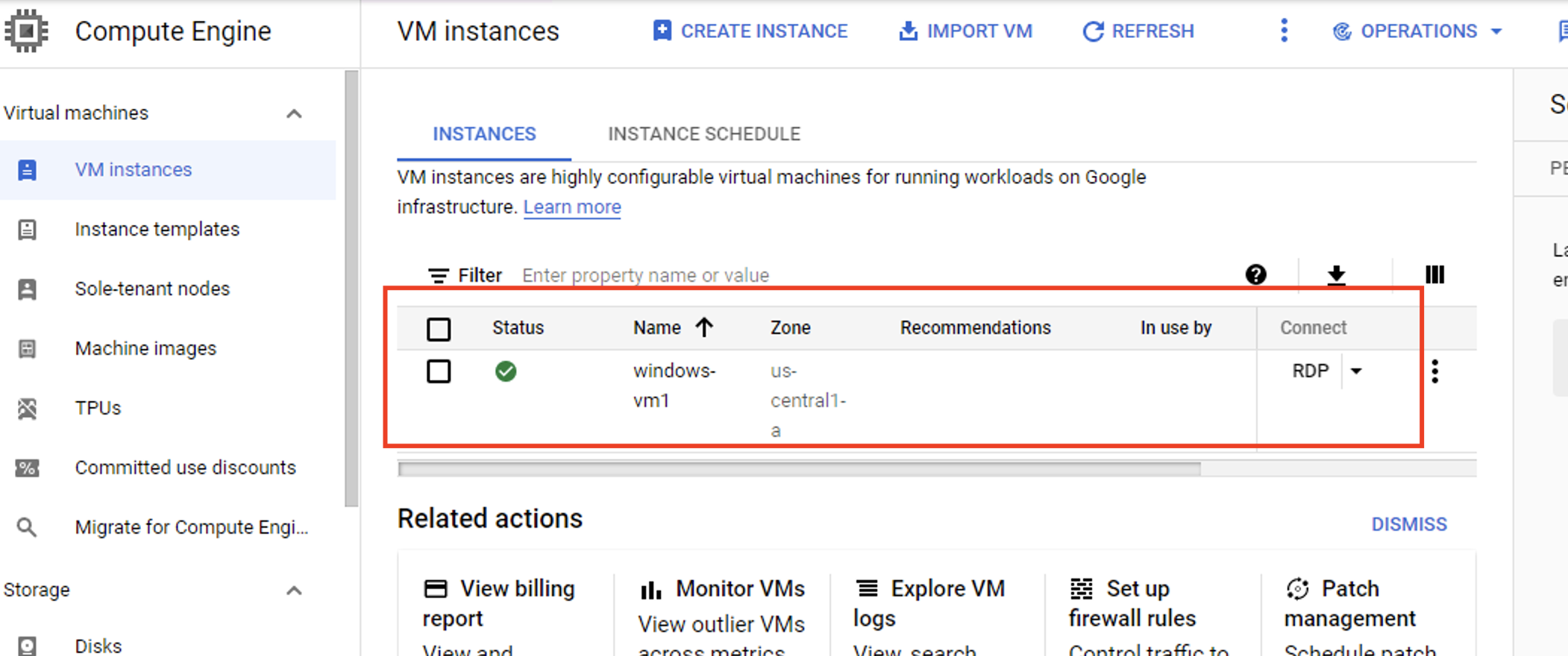Click the sidebar vertical scrollbar

351,289
